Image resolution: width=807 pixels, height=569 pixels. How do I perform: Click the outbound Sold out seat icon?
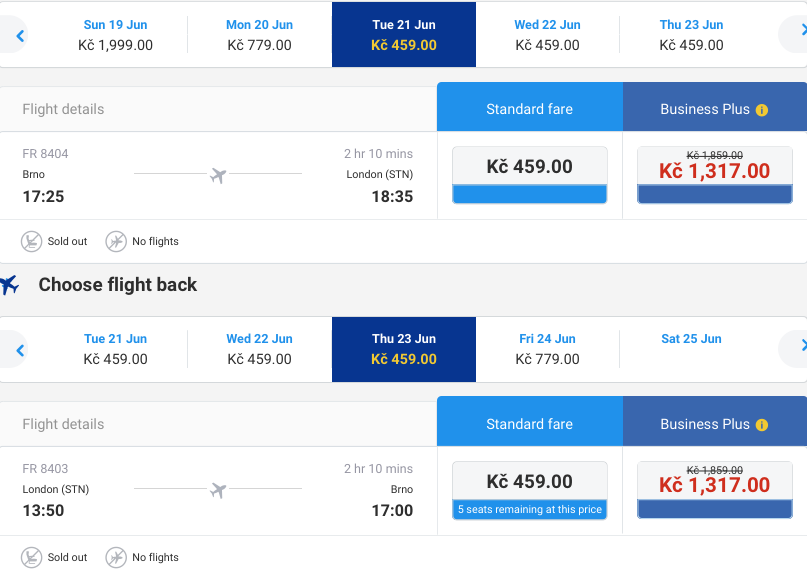31,241
